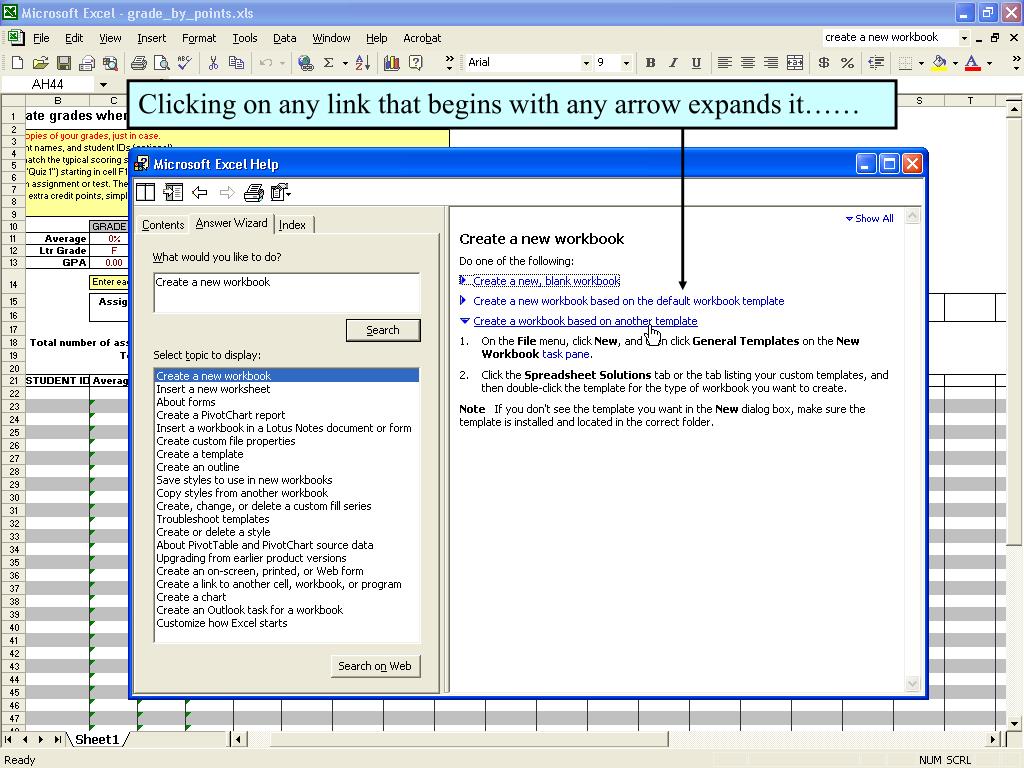Click the Decrease Indent icon
1024x768 pixels.
876,63
